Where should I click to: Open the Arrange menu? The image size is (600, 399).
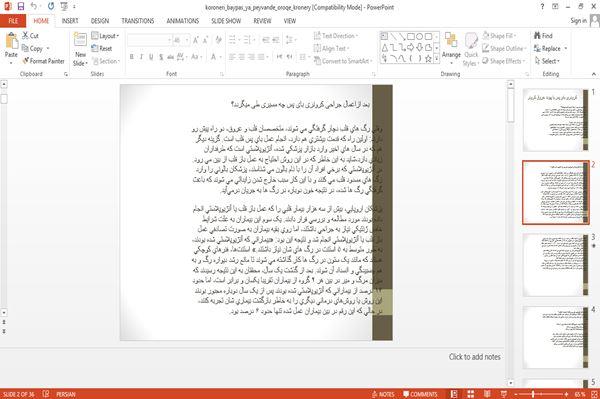(x=451, y=48)
